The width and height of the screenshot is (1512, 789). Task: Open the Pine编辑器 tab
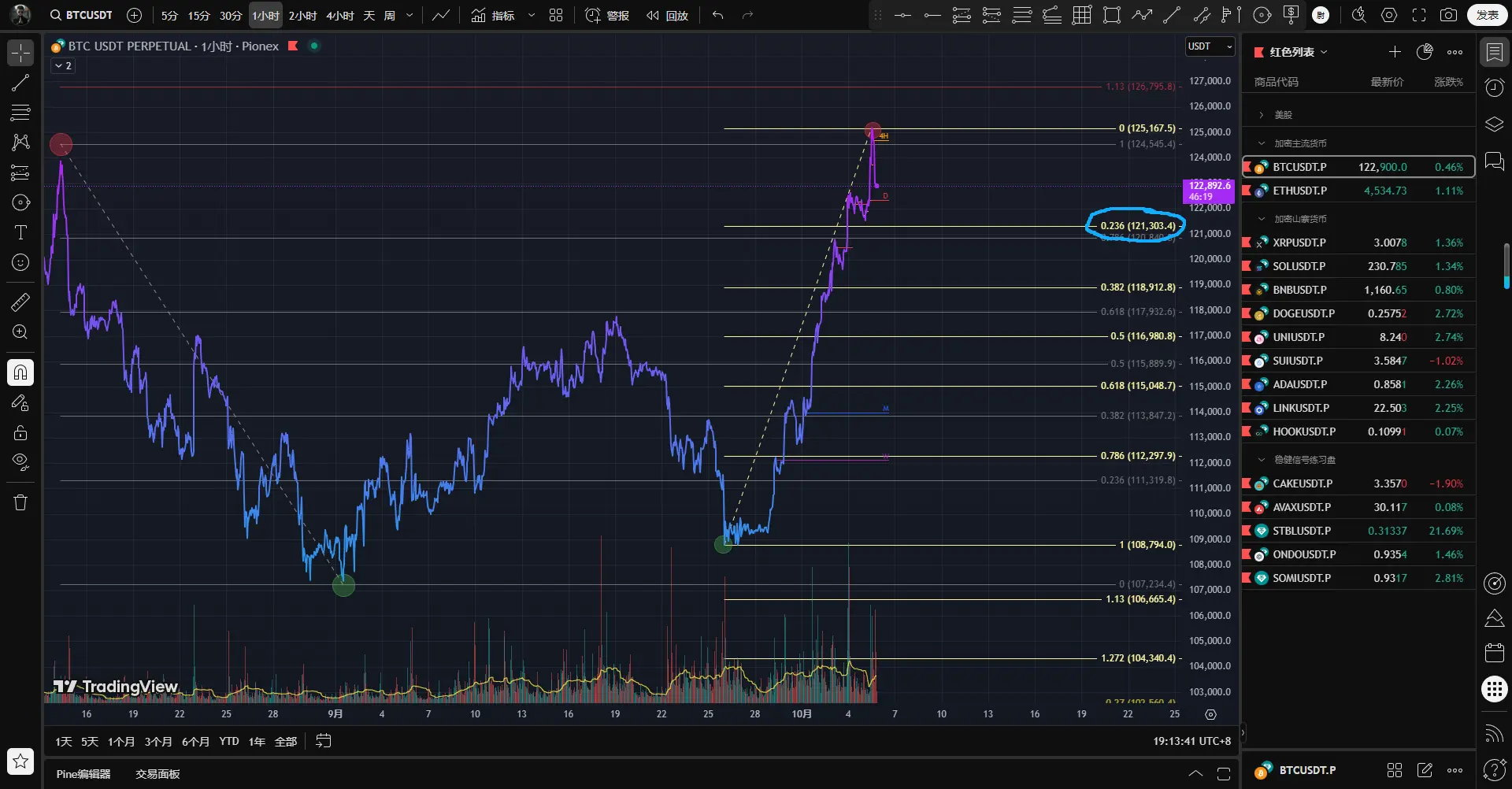tap(83, 774)
